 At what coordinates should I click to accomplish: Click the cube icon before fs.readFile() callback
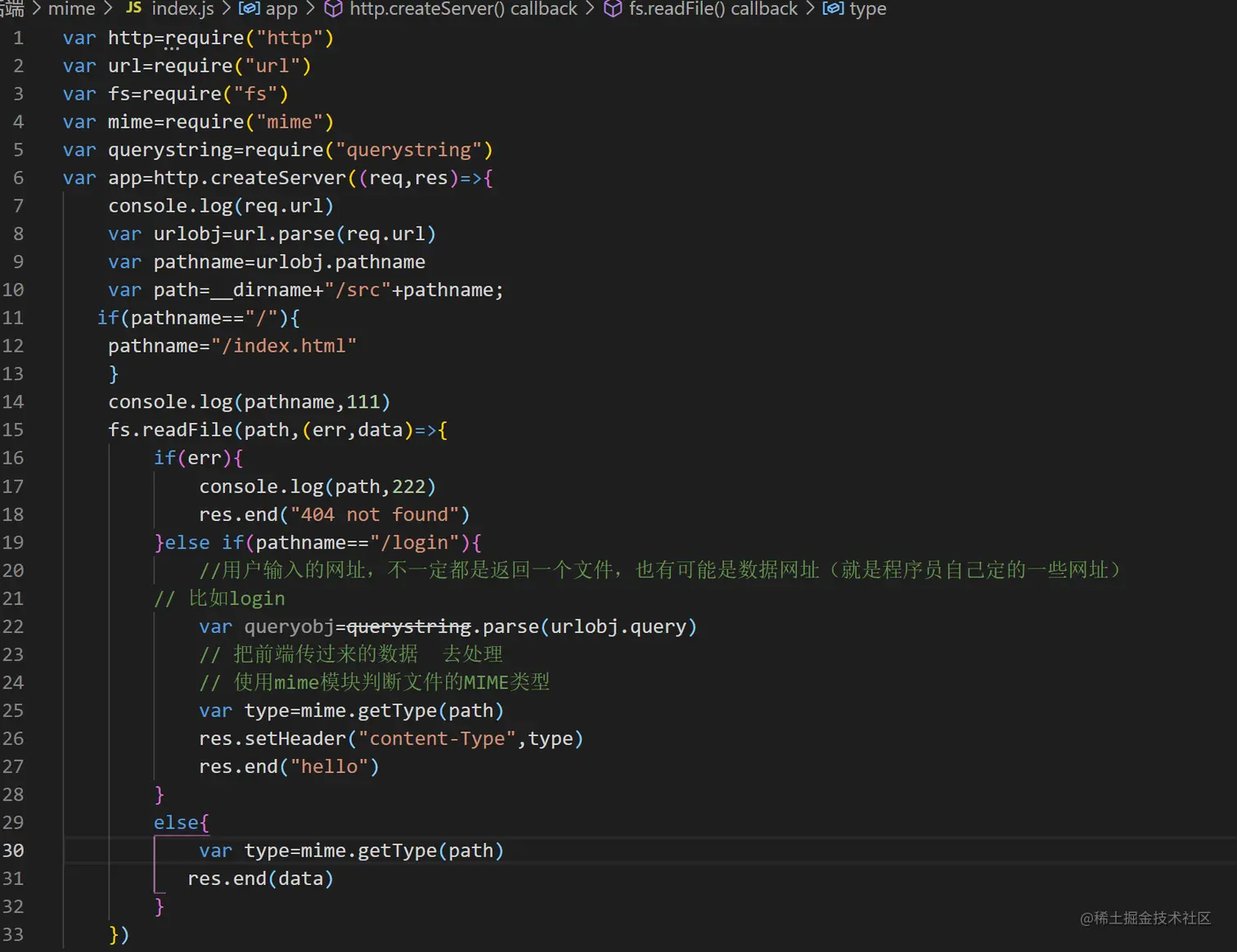coord(613,9)
